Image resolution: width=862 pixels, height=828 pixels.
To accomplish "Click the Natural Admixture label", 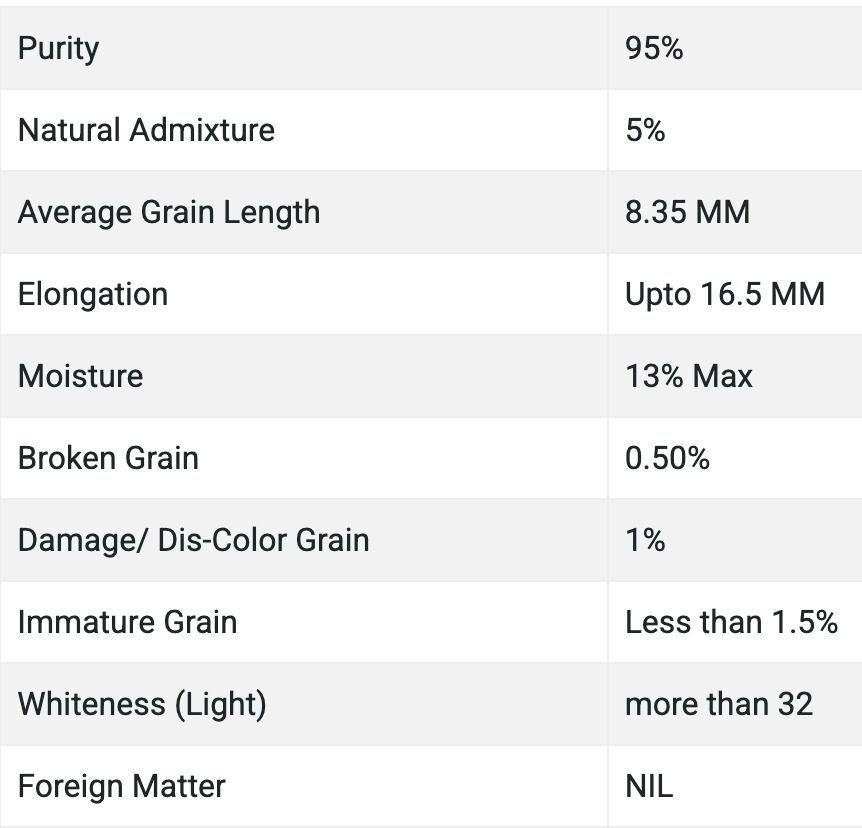I will pyautogui.click(x=146, y=130).
